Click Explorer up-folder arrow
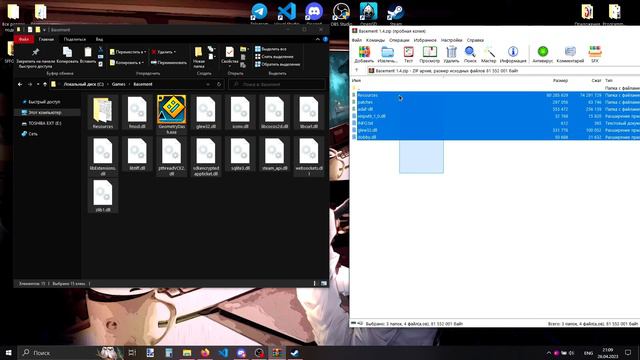Screen dimensions: 640x360 click(x=45, y=84)
